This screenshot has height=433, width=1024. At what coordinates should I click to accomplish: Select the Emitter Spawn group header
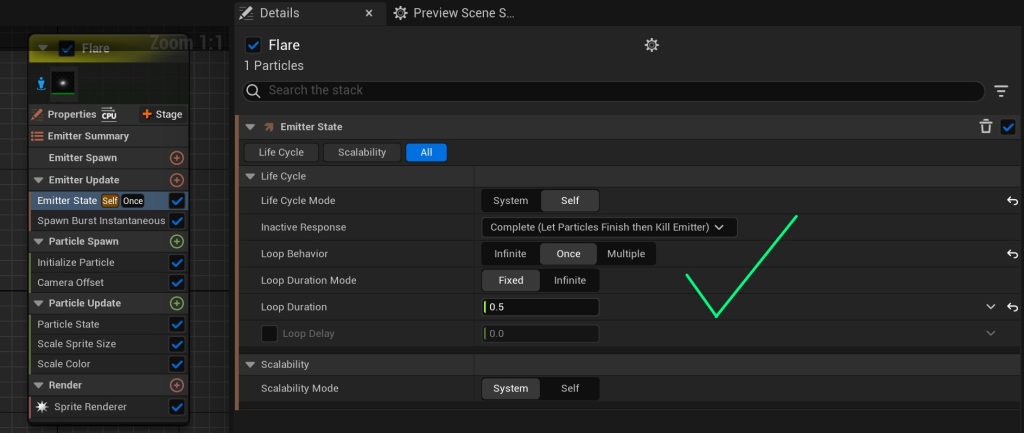pos(109,158)
